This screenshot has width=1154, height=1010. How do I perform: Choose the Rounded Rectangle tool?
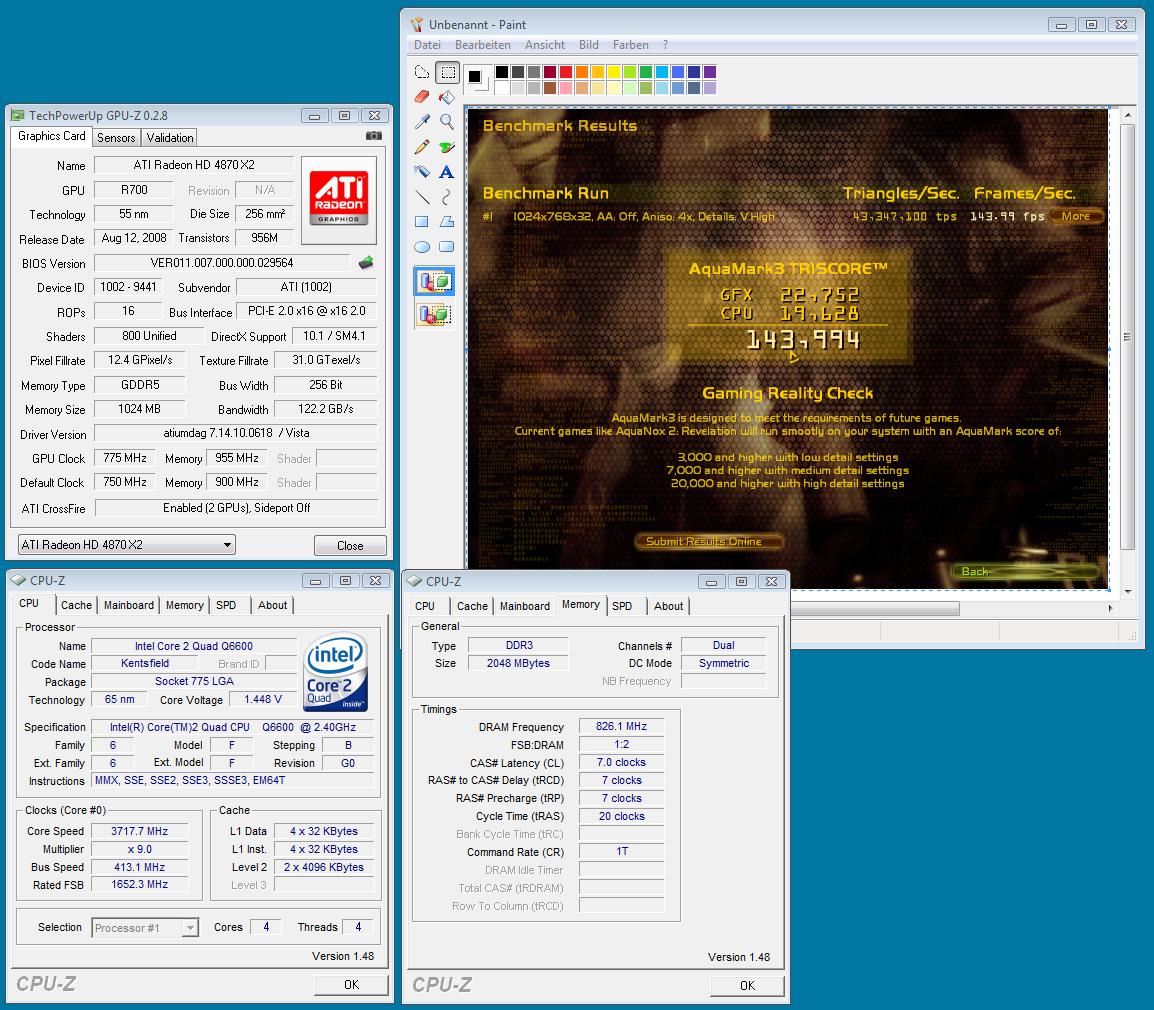pyautogui.click(x=447, y=247)
